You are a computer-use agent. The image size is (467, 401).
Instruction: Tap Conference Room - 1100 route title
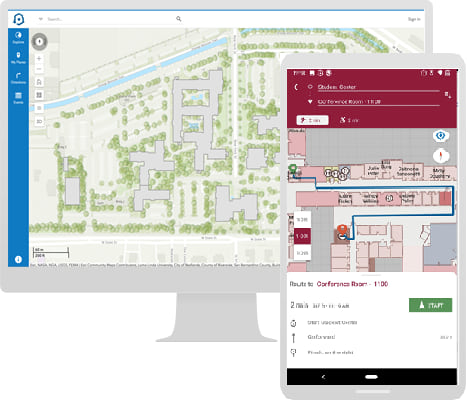click(x=352, y=284)
